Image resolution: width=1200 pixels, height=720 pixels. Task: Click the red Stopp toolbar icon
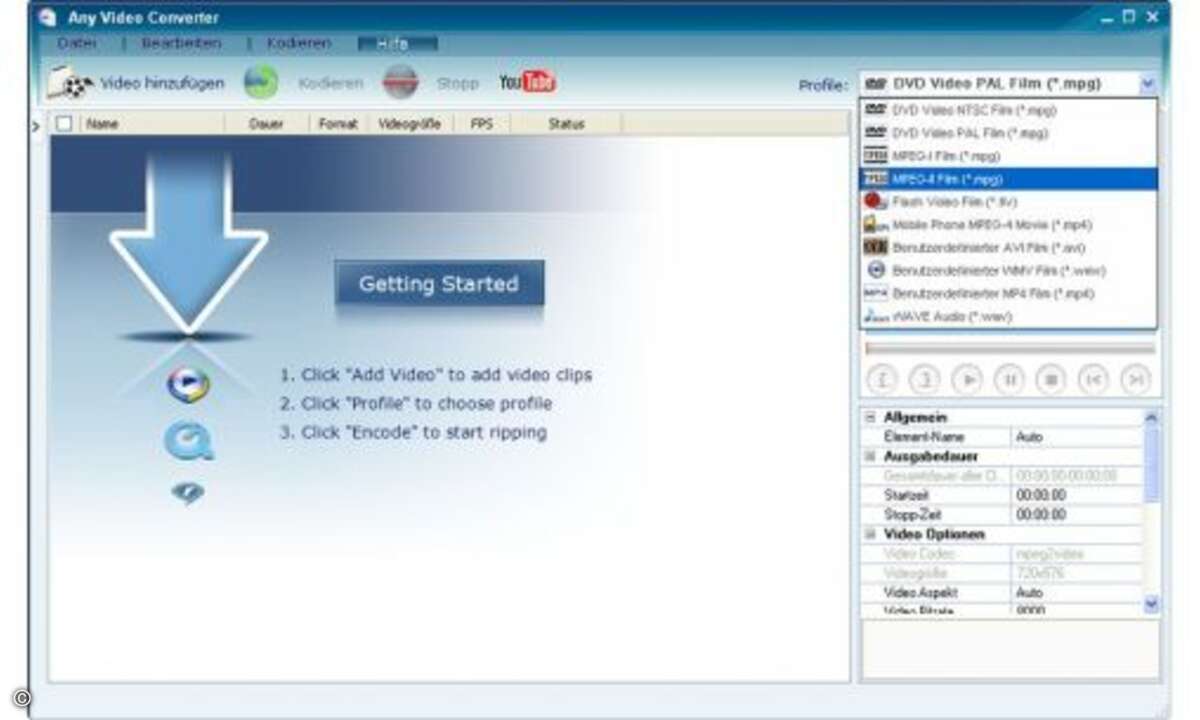pos(400,83)
